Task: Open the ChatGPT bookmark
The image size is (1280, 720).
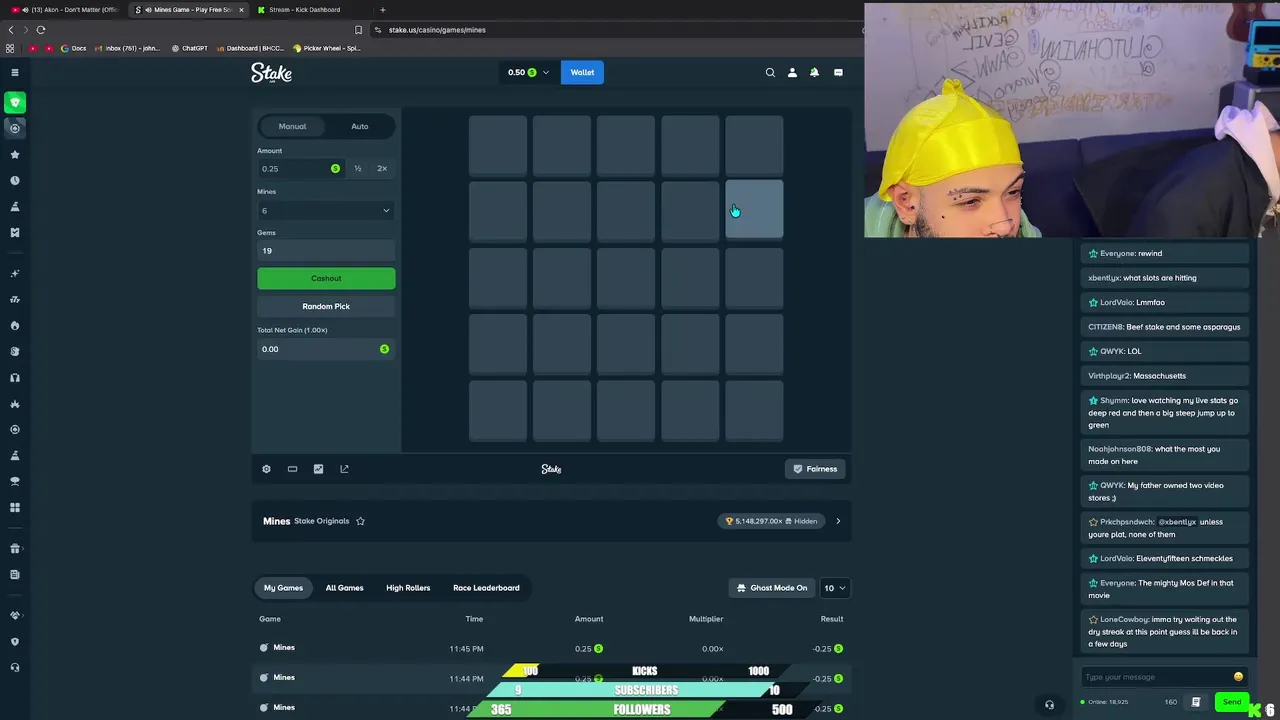Action: coord(190,48)
